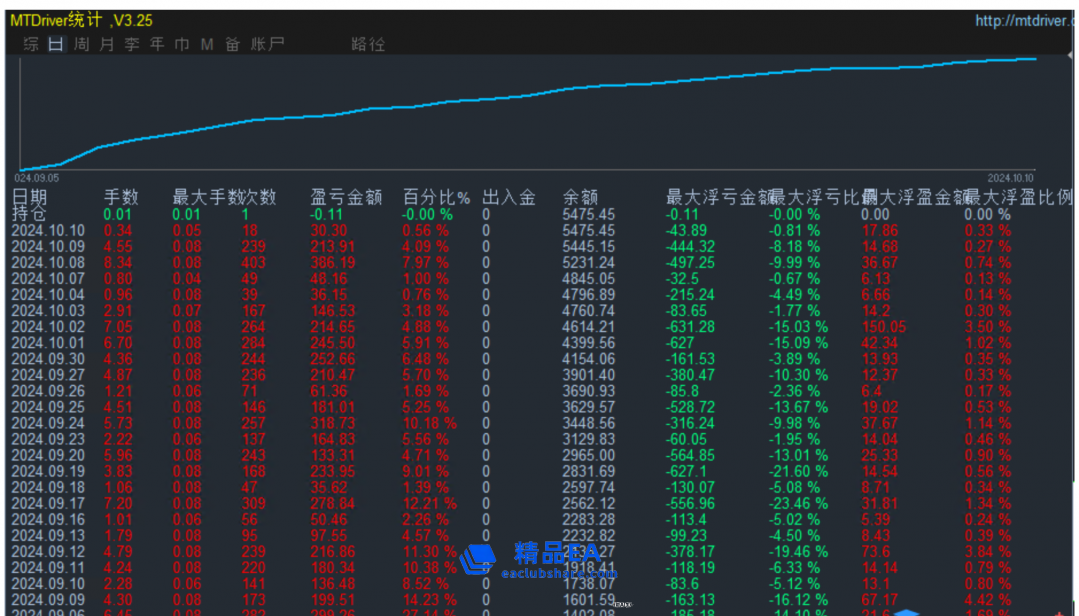The image size is (1079, 616).
Task: Switch to the 综 (summary) tab
Action: pyautogui.click(x=31, y=44)
